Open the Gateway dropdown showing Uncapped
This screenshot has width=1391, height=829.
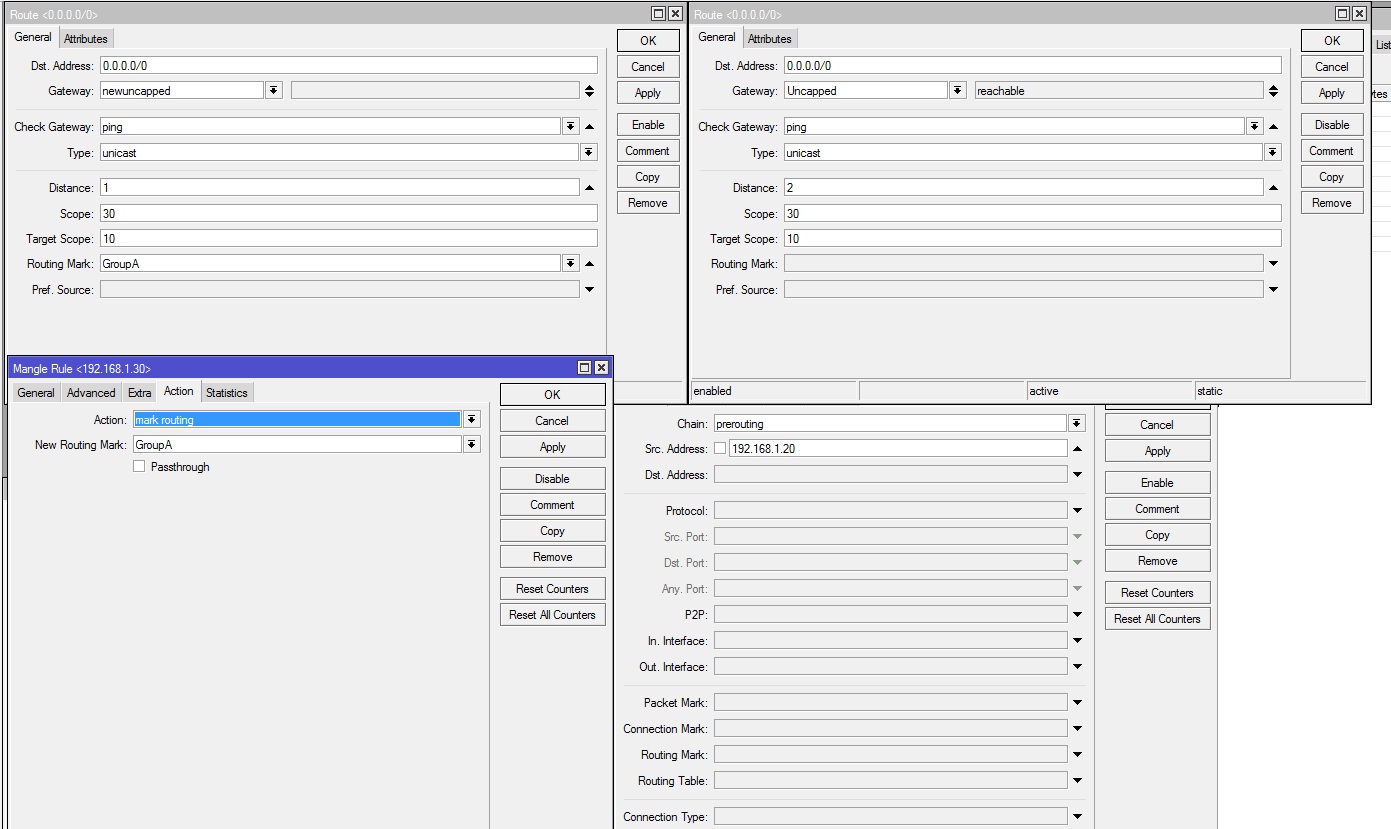[957, 91]
